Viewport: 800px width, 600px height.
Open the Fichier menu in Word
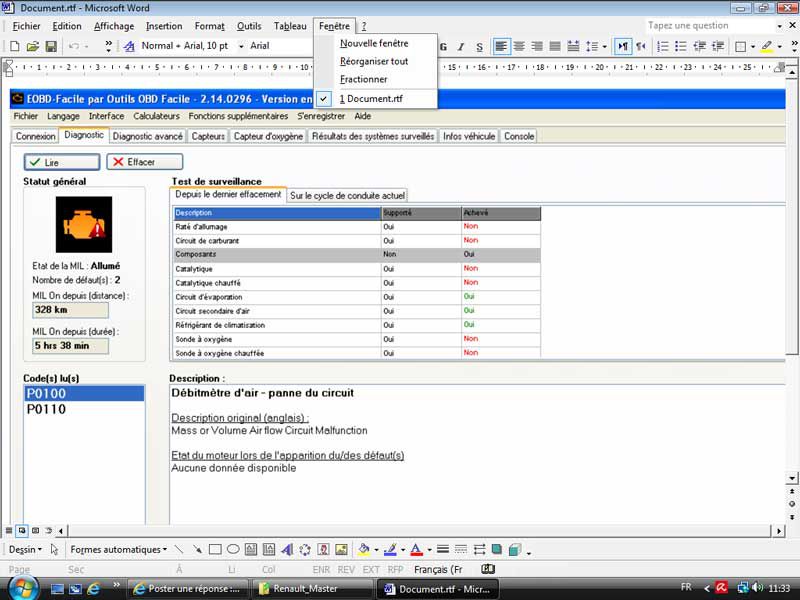[27, 26]
